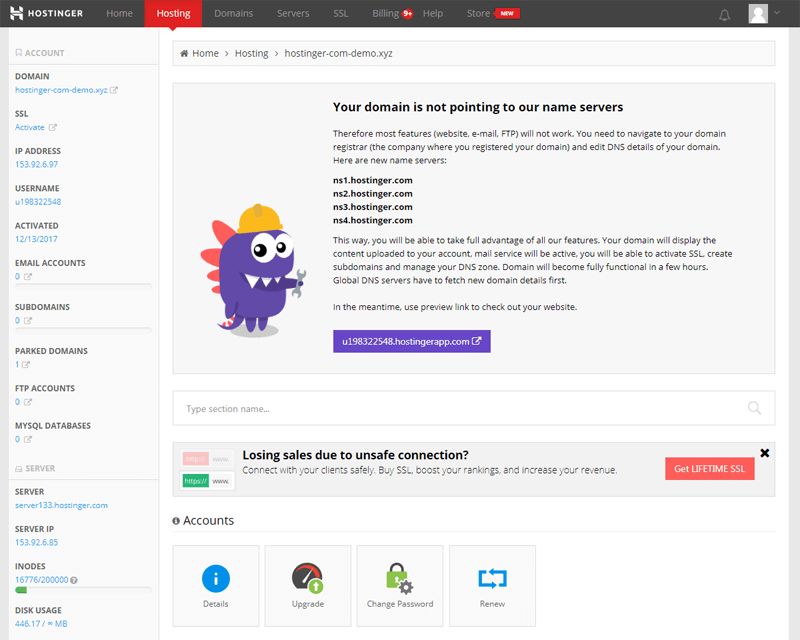This screenshot has height=640, width=800.
Task: Open the notifications bell icon
Action: [725, 14]
